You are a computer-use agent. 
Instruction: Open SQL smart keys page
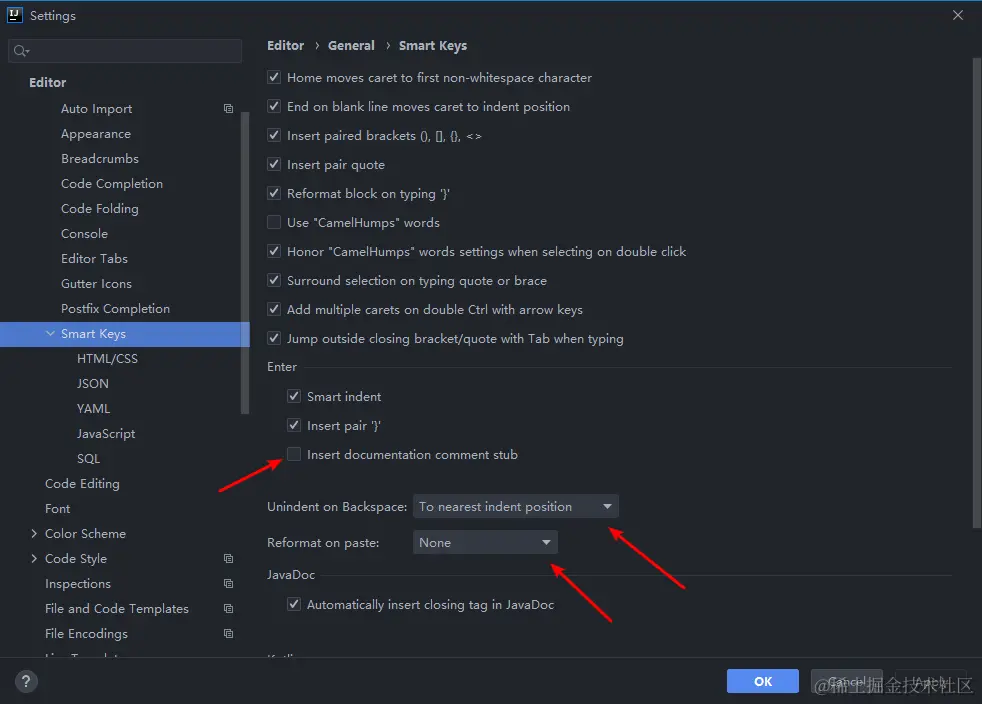tap(88, 458)
